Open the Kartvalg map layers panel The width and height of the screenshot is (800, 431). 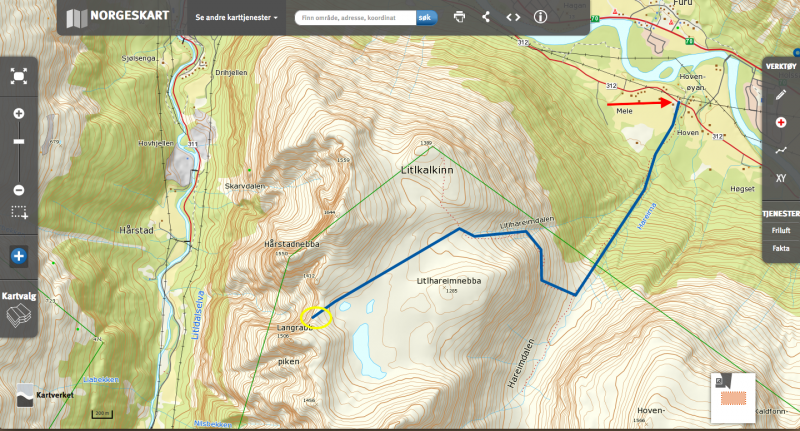pyautogui.click(x=19, y=308)
